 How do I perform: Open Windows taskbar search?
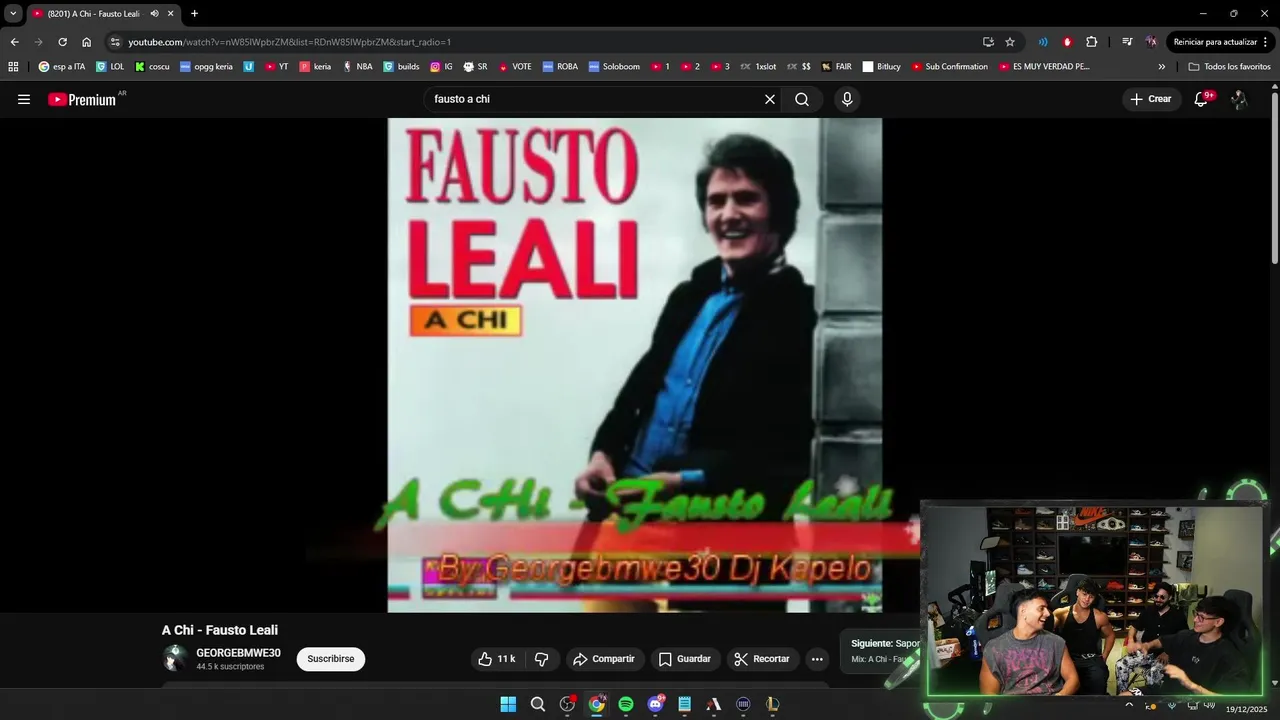click(538, 704)
